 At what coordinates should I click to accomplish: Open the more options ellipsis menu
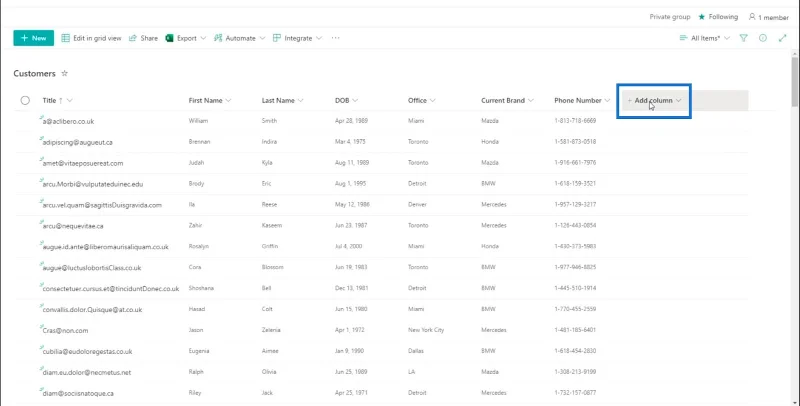click(335, 38)
